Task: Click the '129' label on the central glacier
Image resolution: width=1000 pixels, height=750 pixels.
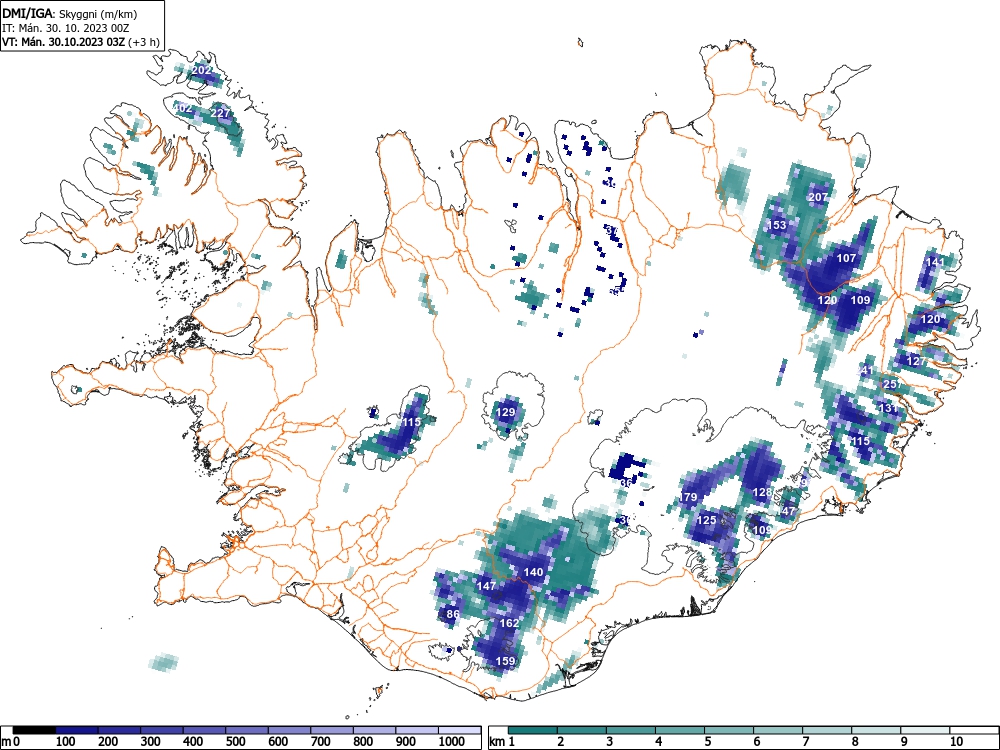Action: (x=505, y=413)
